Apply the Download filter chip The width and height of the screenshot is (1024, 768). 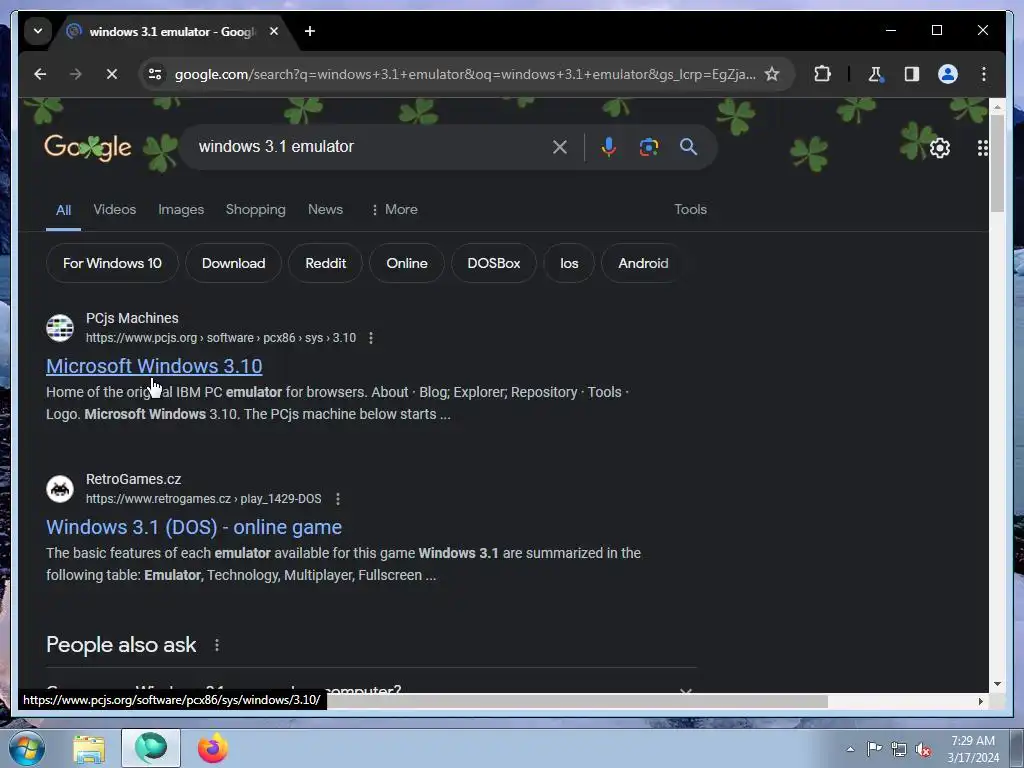pos(233,263)
